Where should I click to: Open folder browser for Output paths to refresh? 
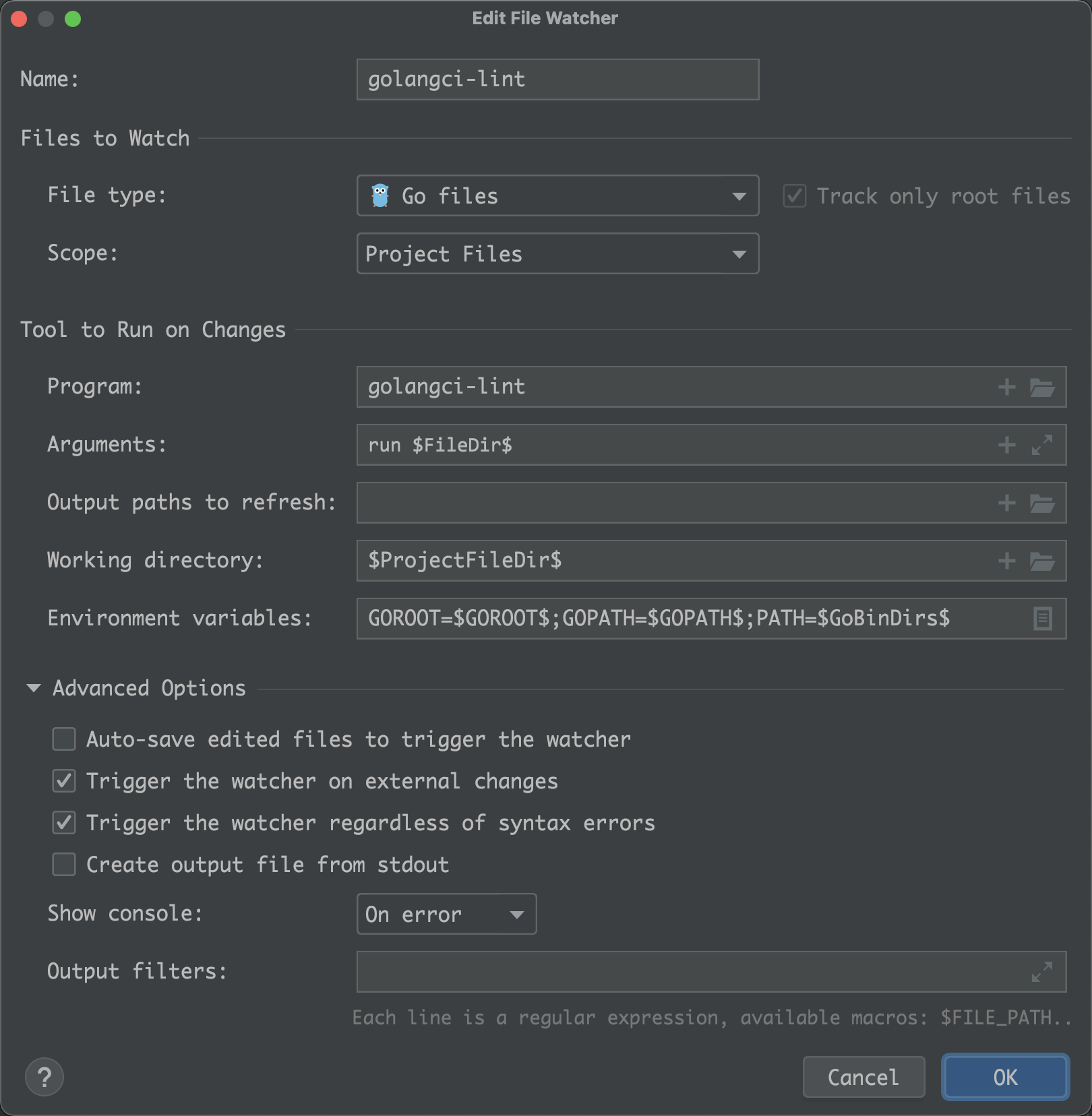point(1041,503)
